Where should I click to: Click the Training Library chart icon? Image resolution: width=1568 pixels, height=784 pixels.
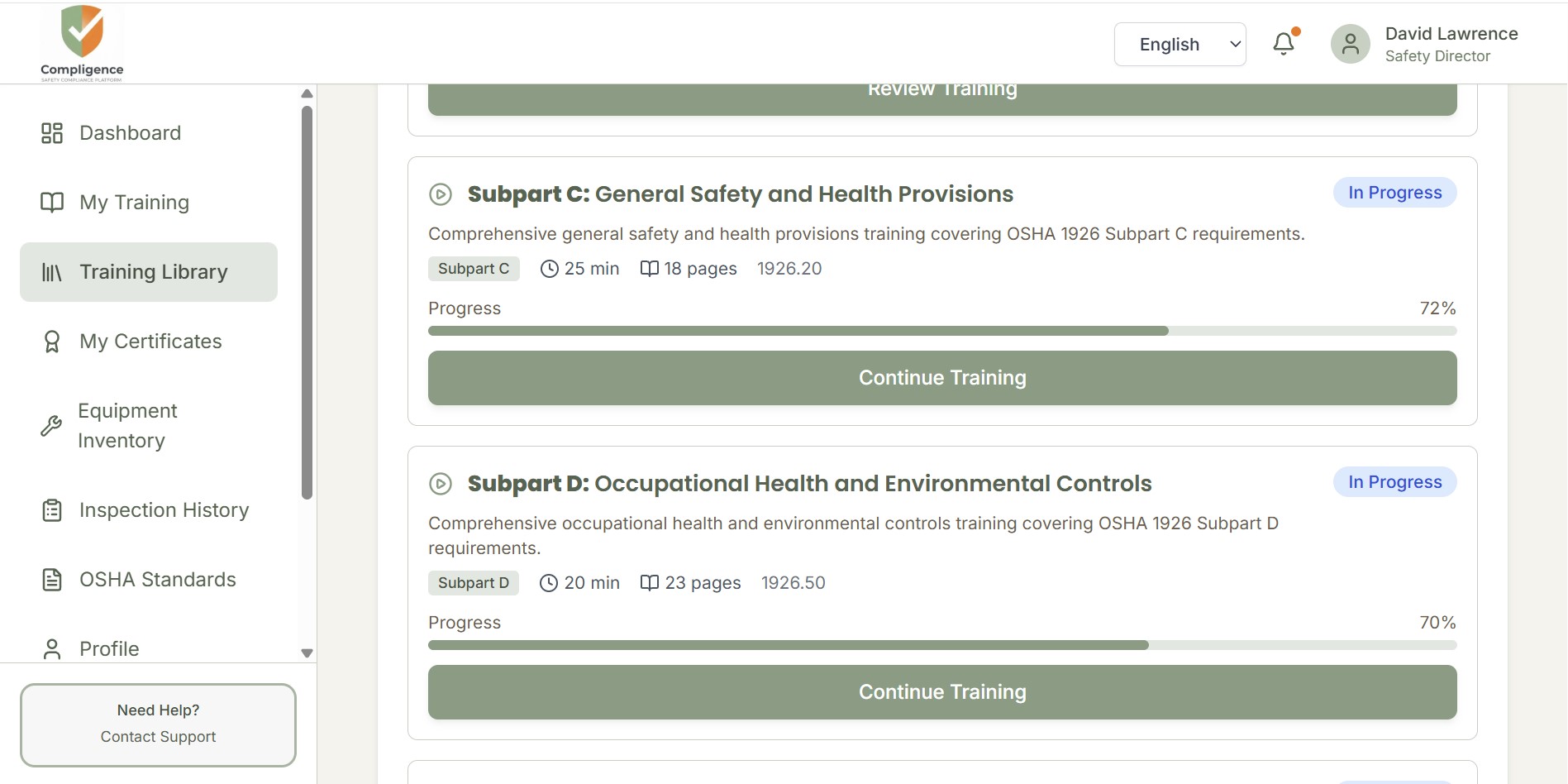click(52, 271)
